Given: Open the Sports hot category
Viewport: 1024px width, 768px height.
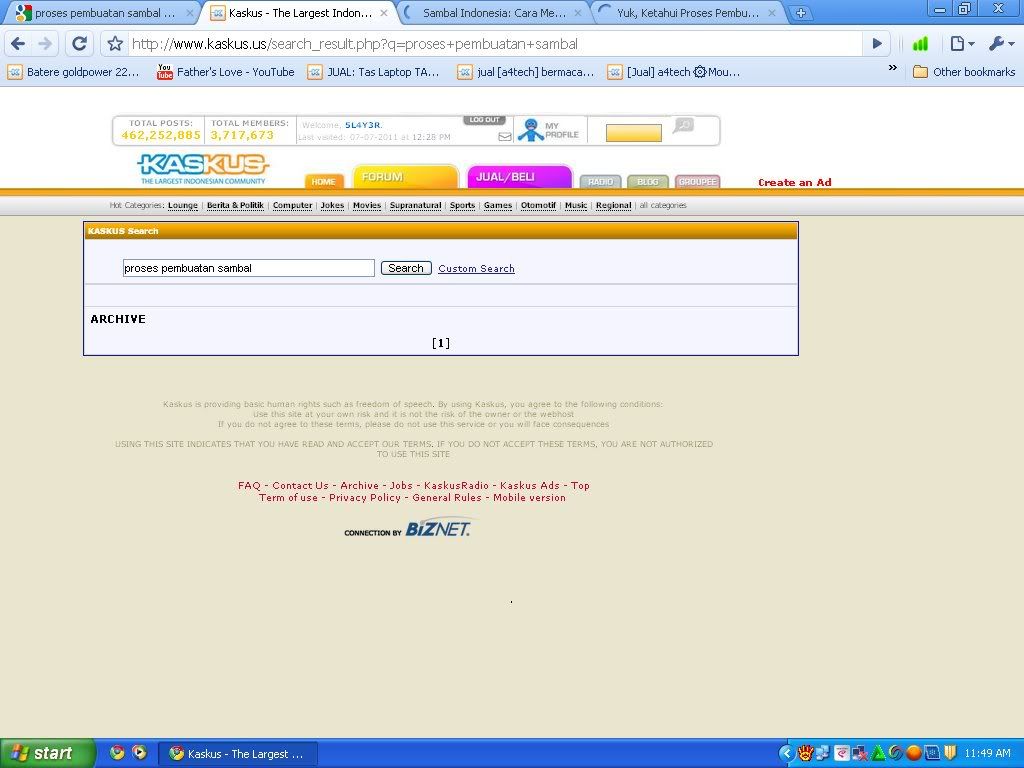Looking at the screenshot, I should (462, 205).
